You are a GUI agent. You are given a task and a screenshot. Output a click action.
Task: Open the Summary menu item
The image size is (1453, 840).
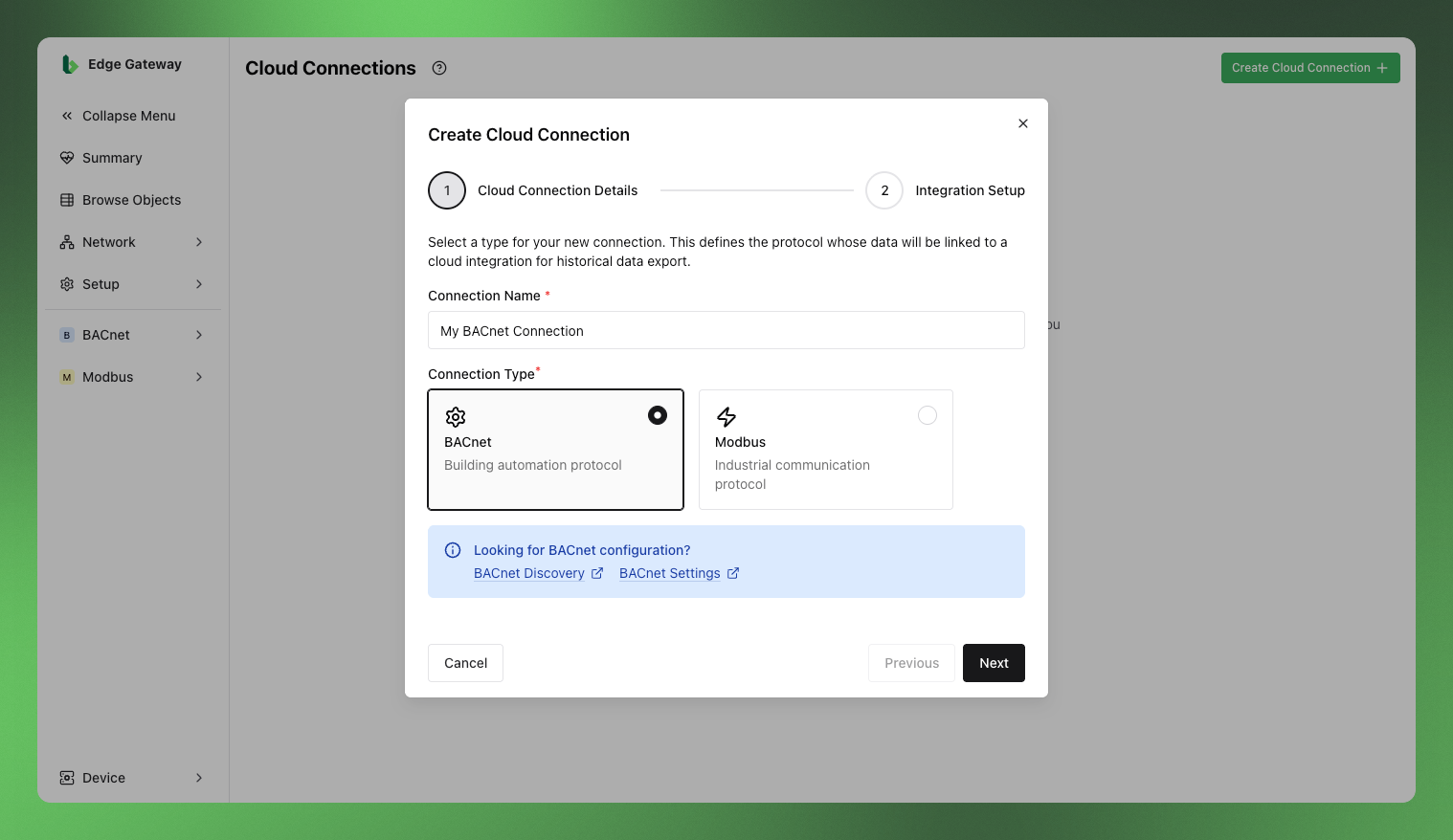tap(132, 158)
